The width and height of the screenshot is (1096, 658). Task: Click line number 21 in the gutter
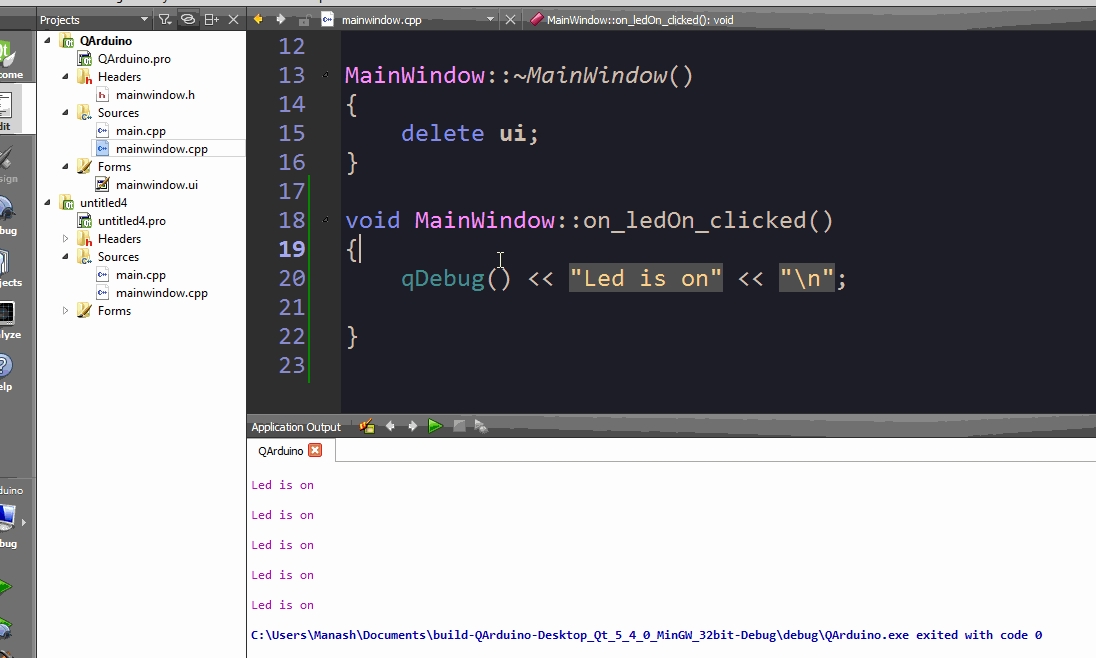292,308
